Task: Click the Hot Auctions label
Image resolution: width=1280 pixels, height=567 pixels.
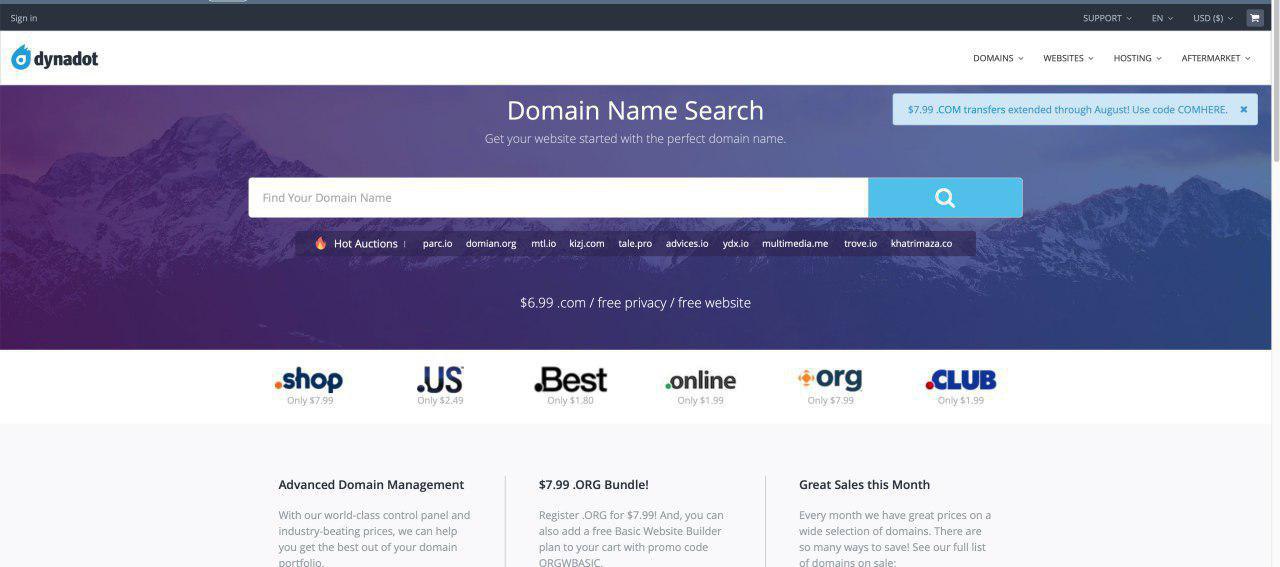Action: (x=366, y=243)
